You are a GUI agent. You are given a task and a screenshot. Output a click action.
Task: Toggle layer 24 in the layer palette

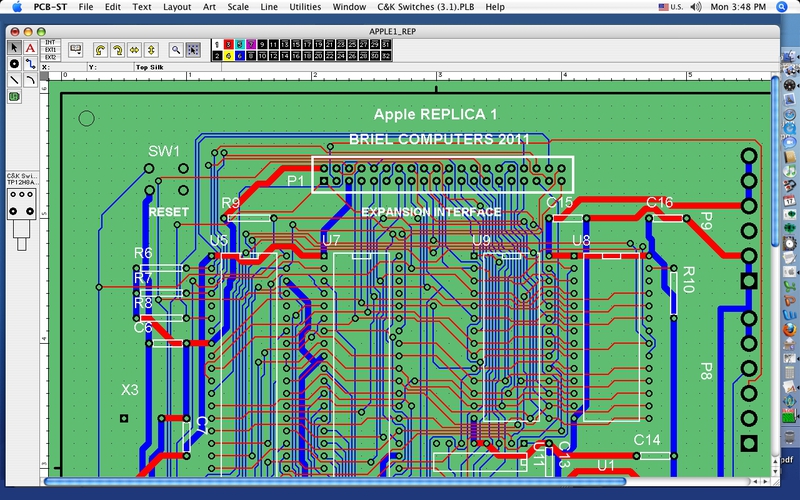point(341,56)
